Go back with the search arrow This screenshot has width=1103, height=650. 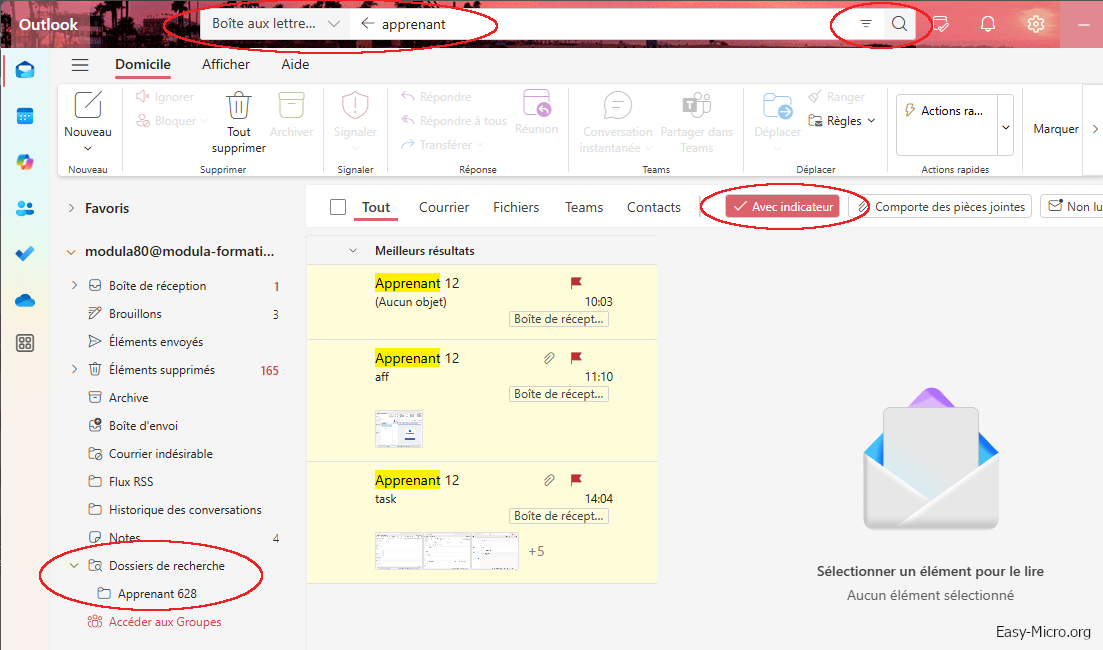[x=367, y=24]
